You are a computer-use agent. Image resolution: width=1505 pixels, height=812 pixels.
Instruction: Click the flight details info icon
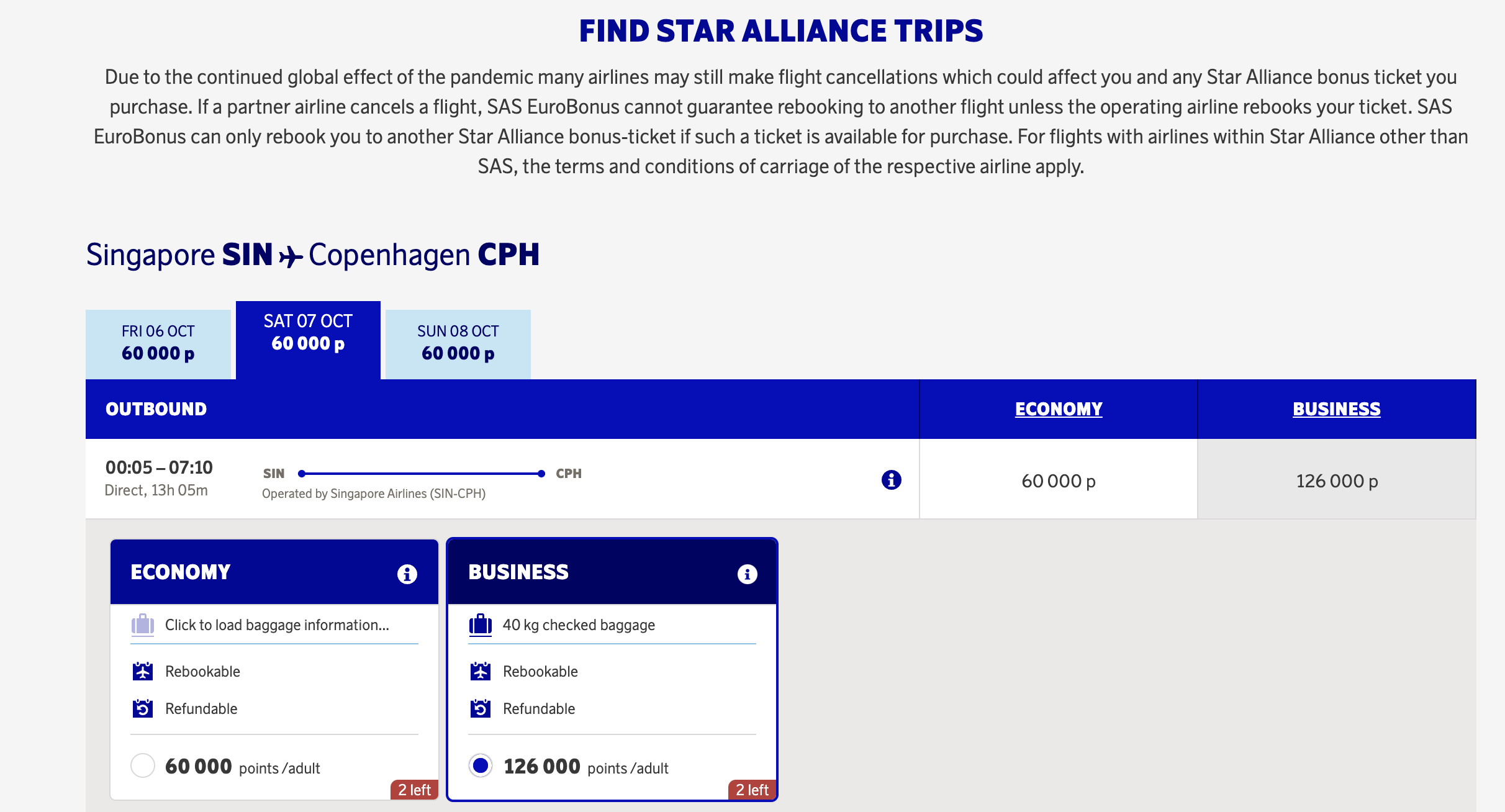click(x=891, y=480)
